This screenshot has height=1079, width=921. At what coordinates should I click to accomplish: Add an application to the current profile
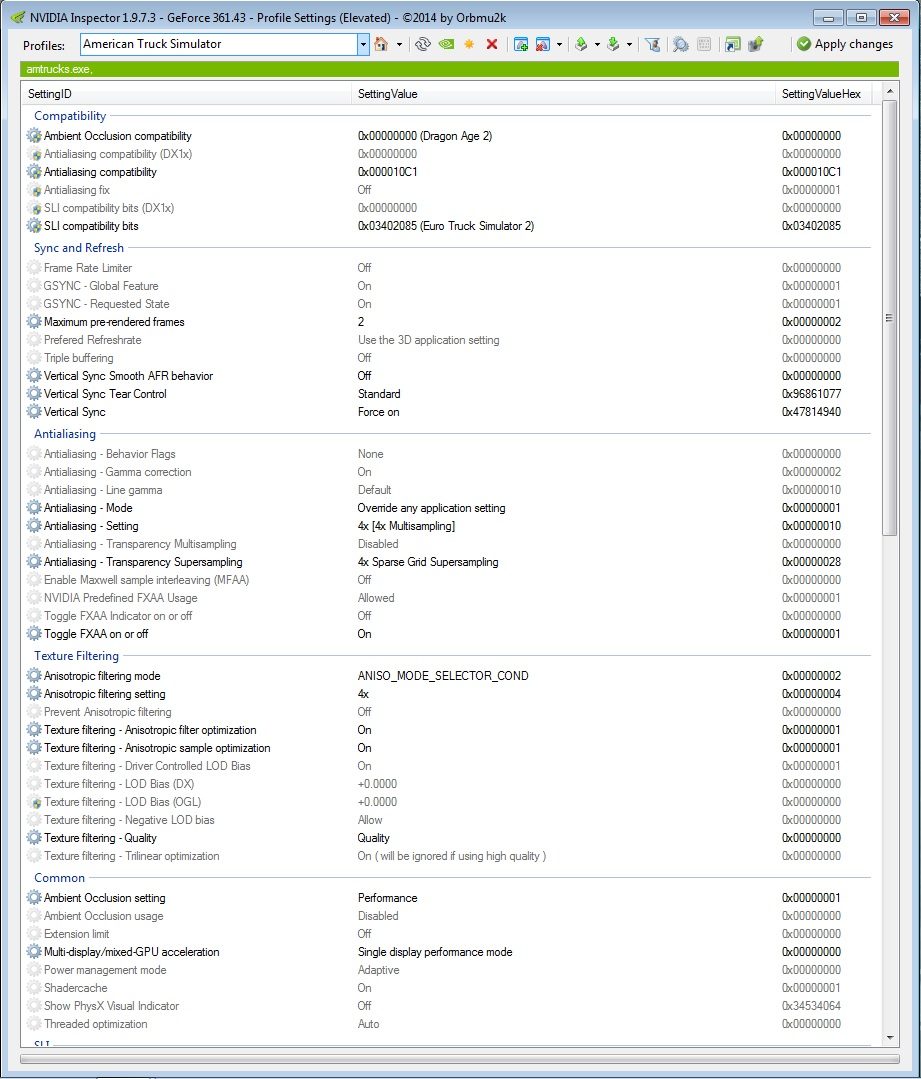521,44
